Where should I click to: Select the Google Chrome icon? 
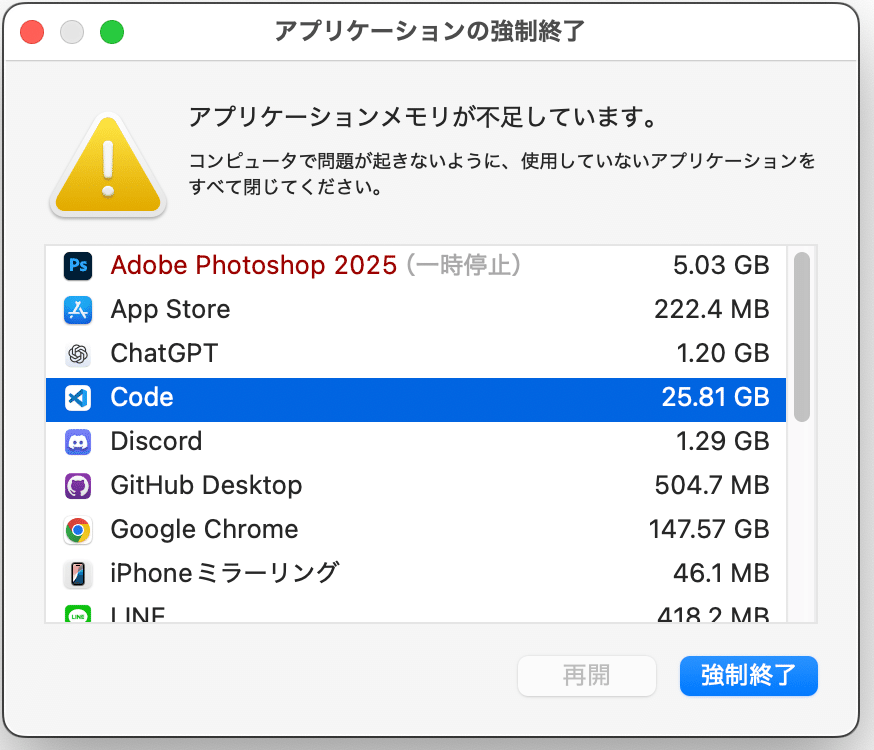coord(78,530)
